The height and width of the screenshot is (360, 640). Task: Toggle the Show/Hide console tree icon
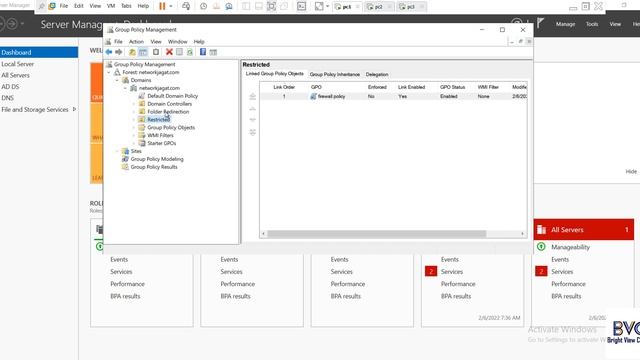tap(143, 52)
